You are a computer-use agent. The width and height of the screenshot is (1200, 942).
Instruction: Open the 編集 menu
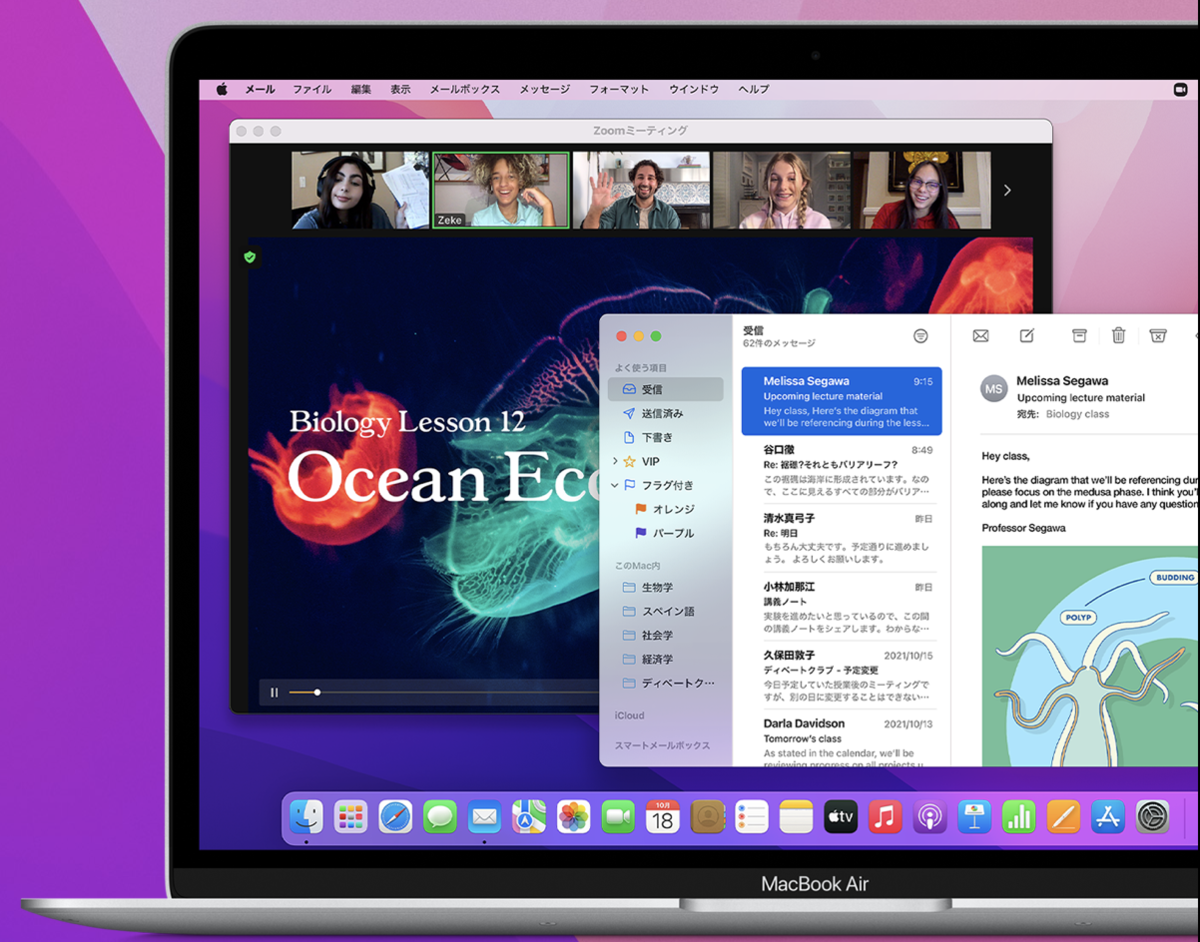tap(361, 89)
